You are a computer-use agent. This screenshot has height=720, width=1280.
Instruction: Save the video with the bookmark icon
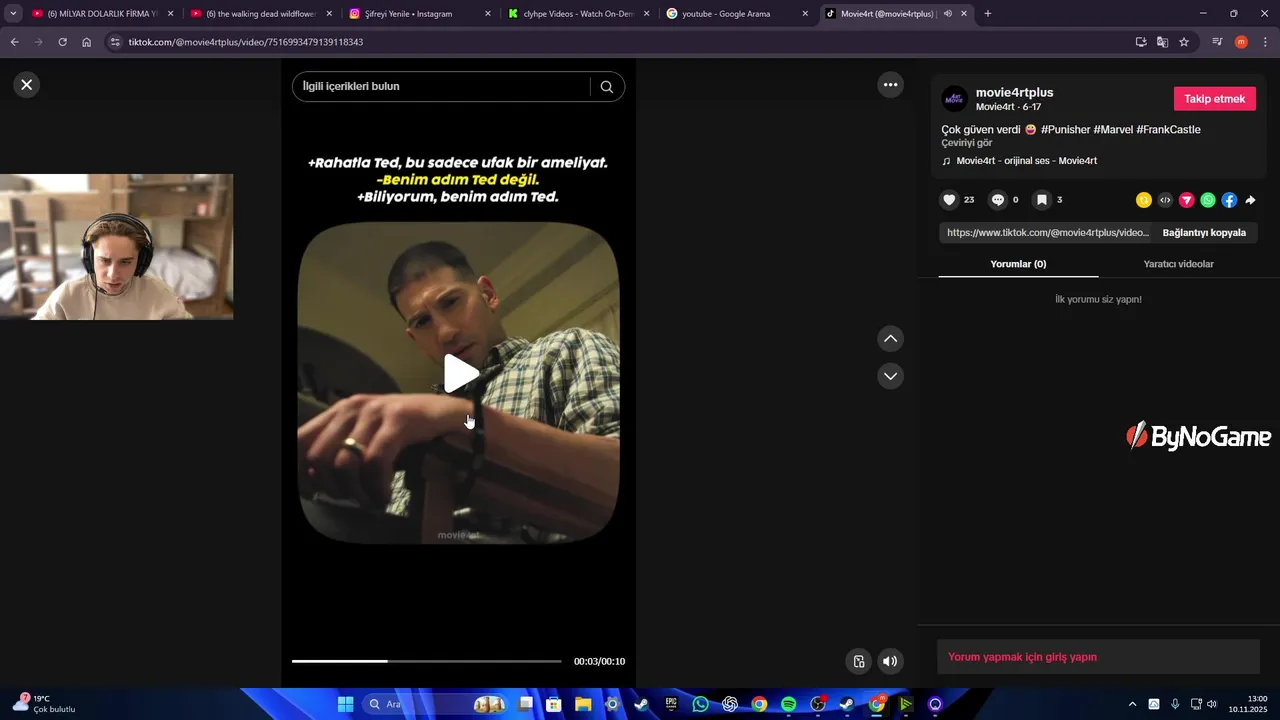pyautogui.click(x=1041, y=200)
